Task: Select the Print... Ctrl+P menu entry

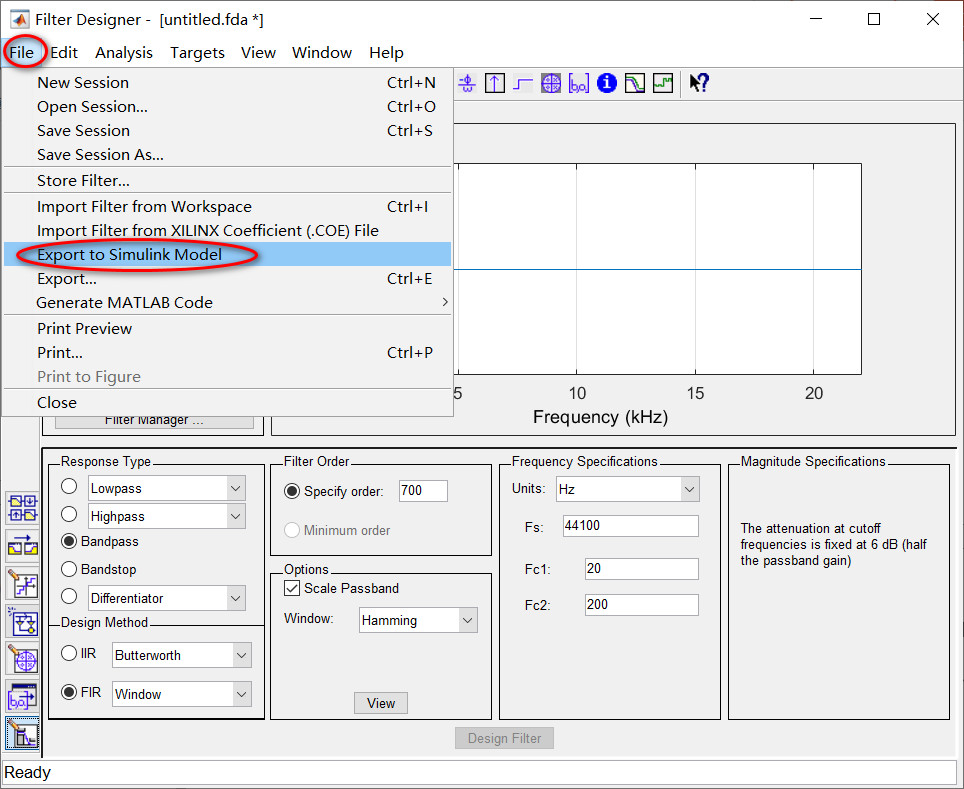Action: click(x=227, y=352)
